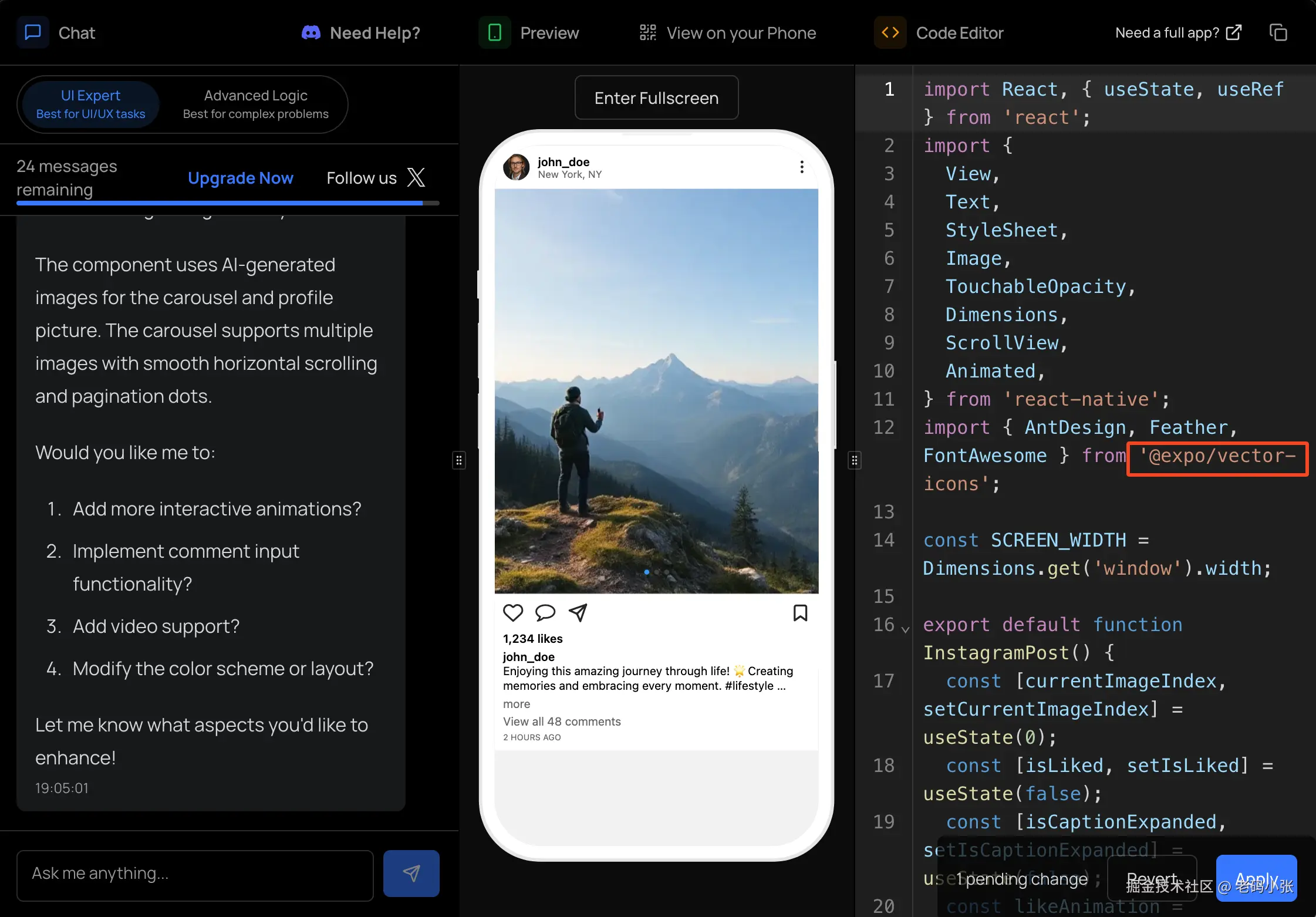Image resolution: width=1316 pixels, height=917 pixels.
Task: Click the Ask me anything input field
Action: tap(195, 873)
